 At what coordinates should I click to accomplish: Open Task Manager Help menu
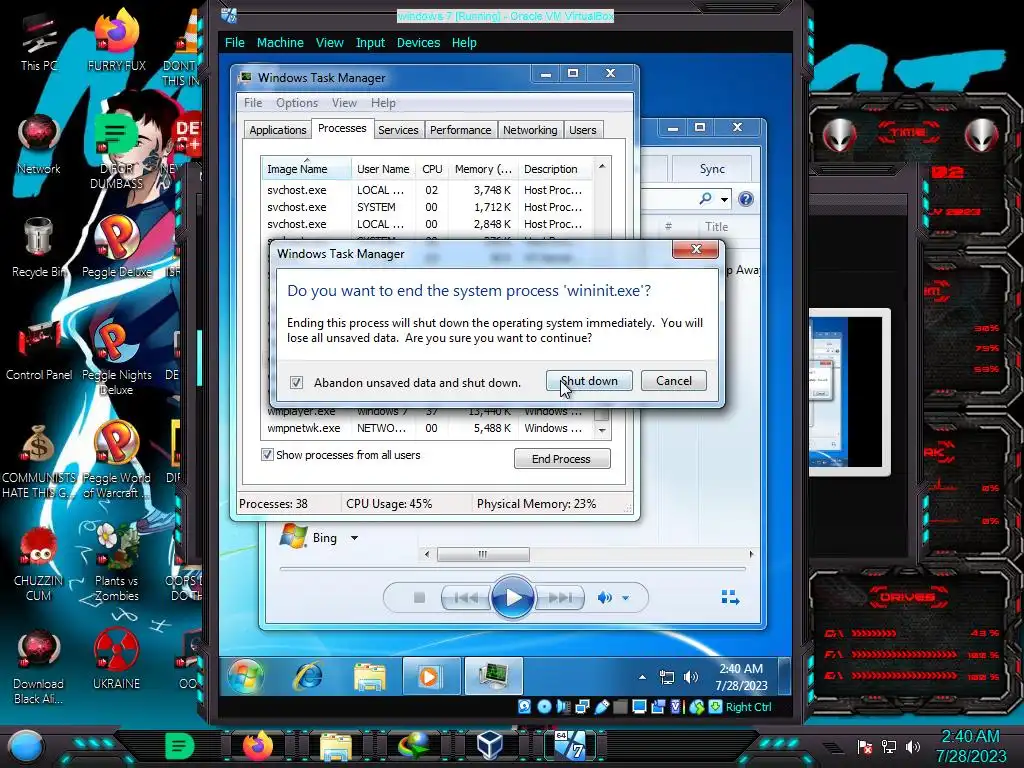(x=383, y=103)
